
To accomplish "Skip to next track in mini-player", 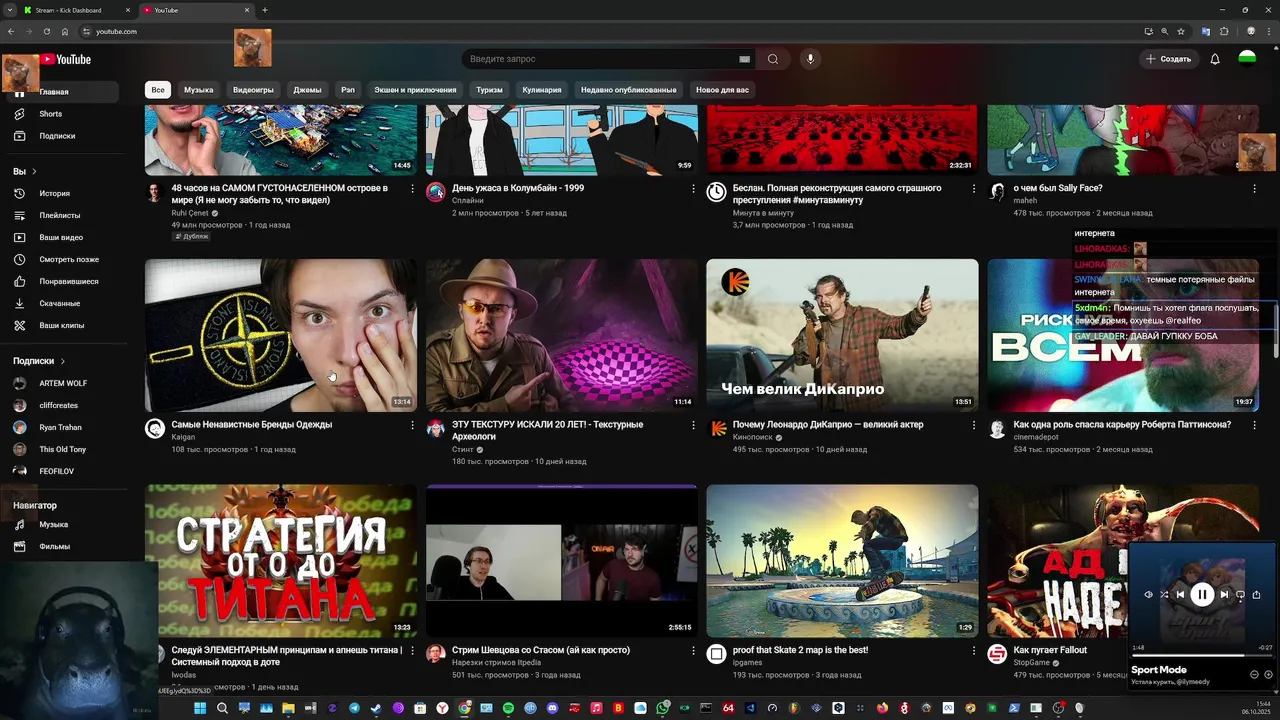I will click(1224, 595).
